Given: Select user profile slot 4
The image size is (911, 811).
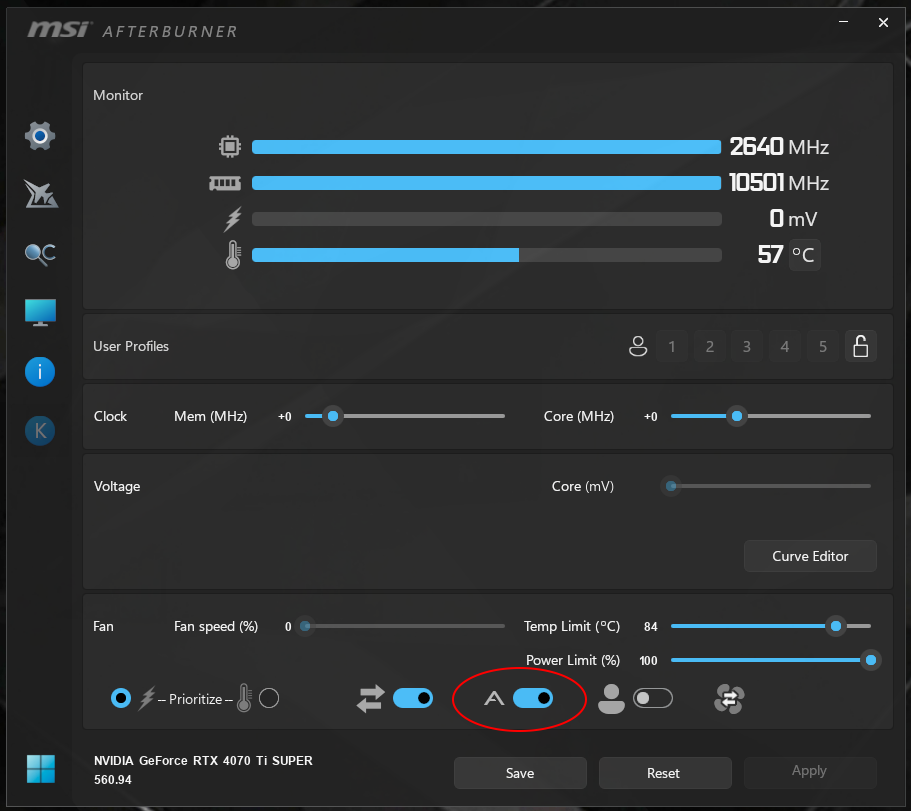Looking at the screenshot, I should [785, 347].
